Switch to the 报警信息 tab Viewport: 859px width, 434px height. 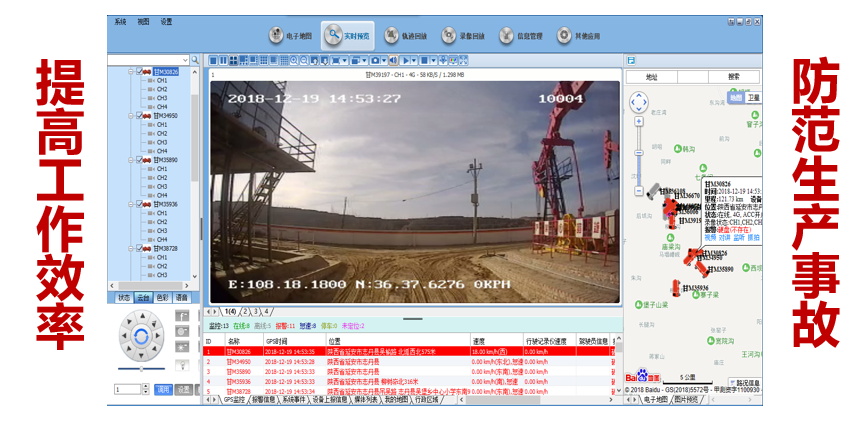(x=263, y=400)
